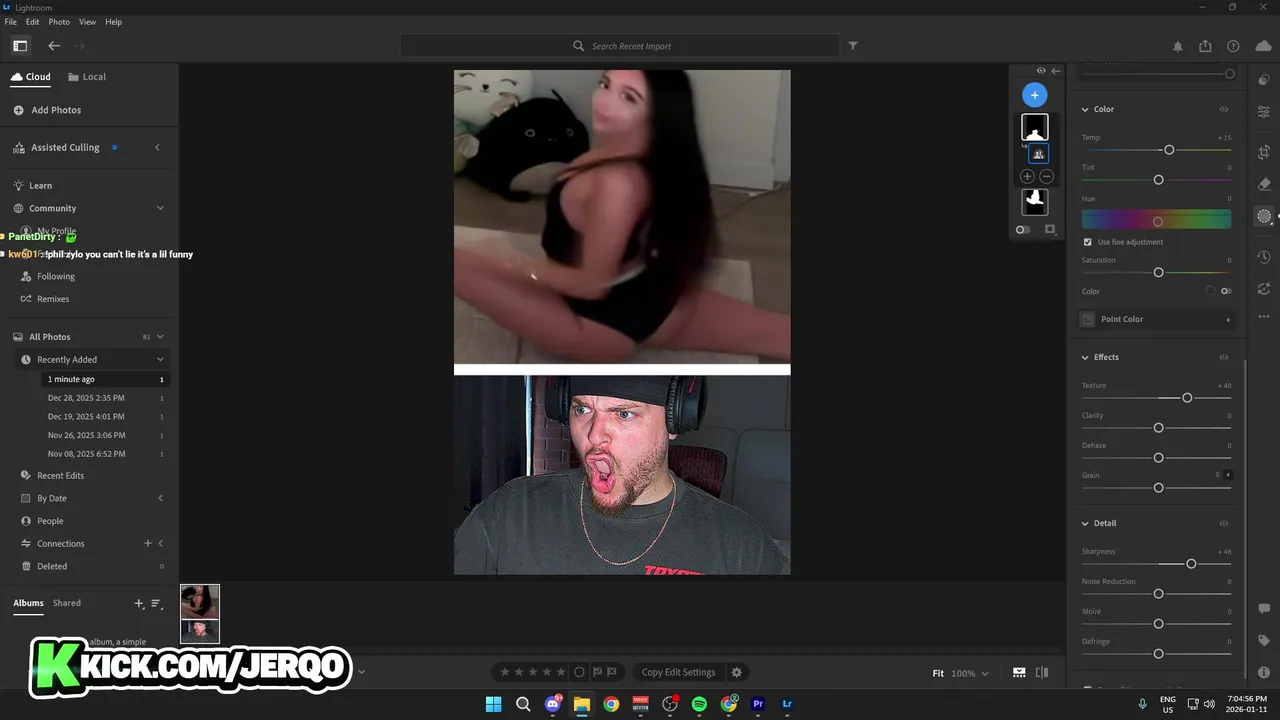Open notifications bell icon
The image size is (1280, 720).
(1178, 46)
